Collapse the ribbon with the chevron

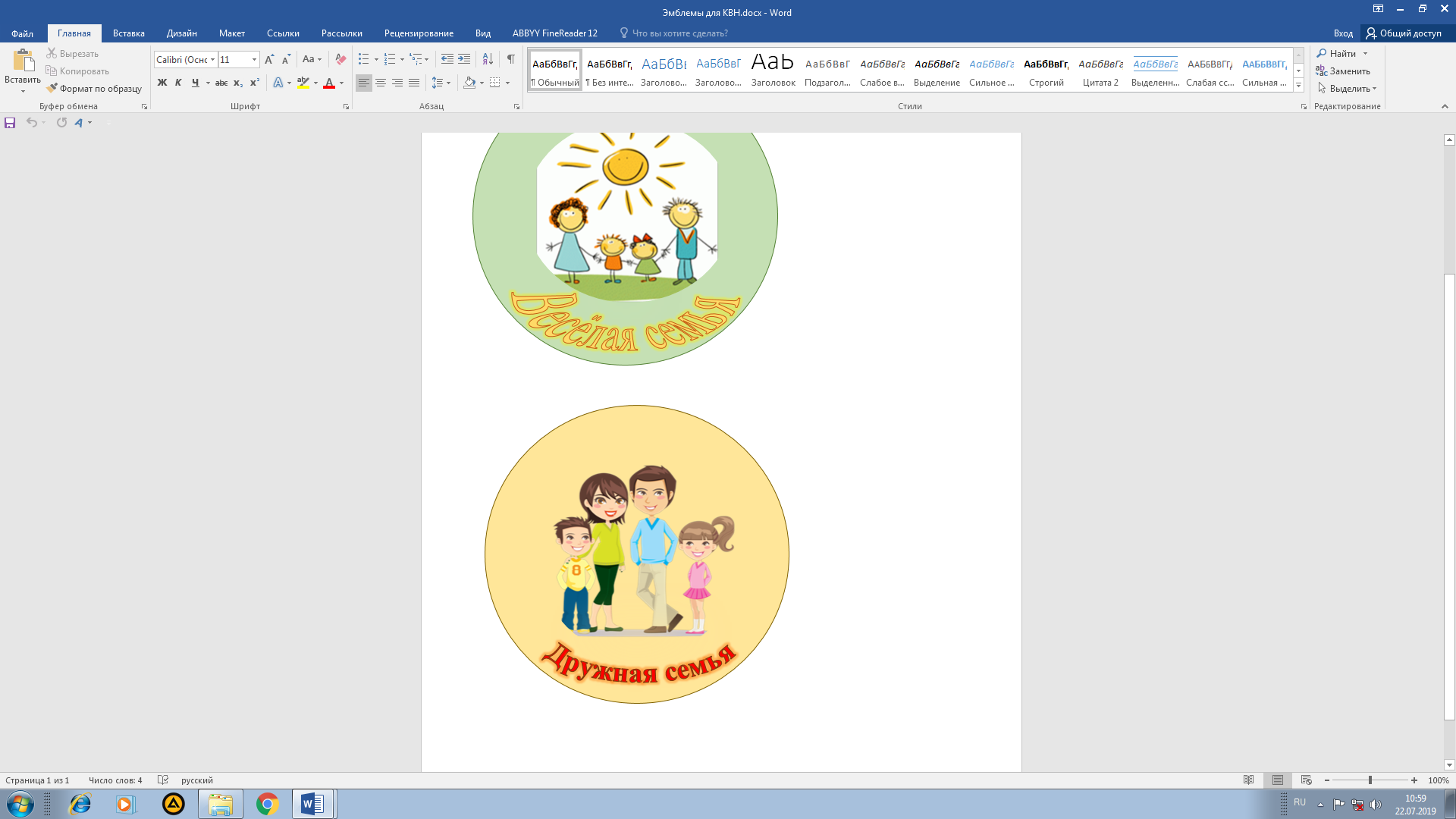point(1445,106)
